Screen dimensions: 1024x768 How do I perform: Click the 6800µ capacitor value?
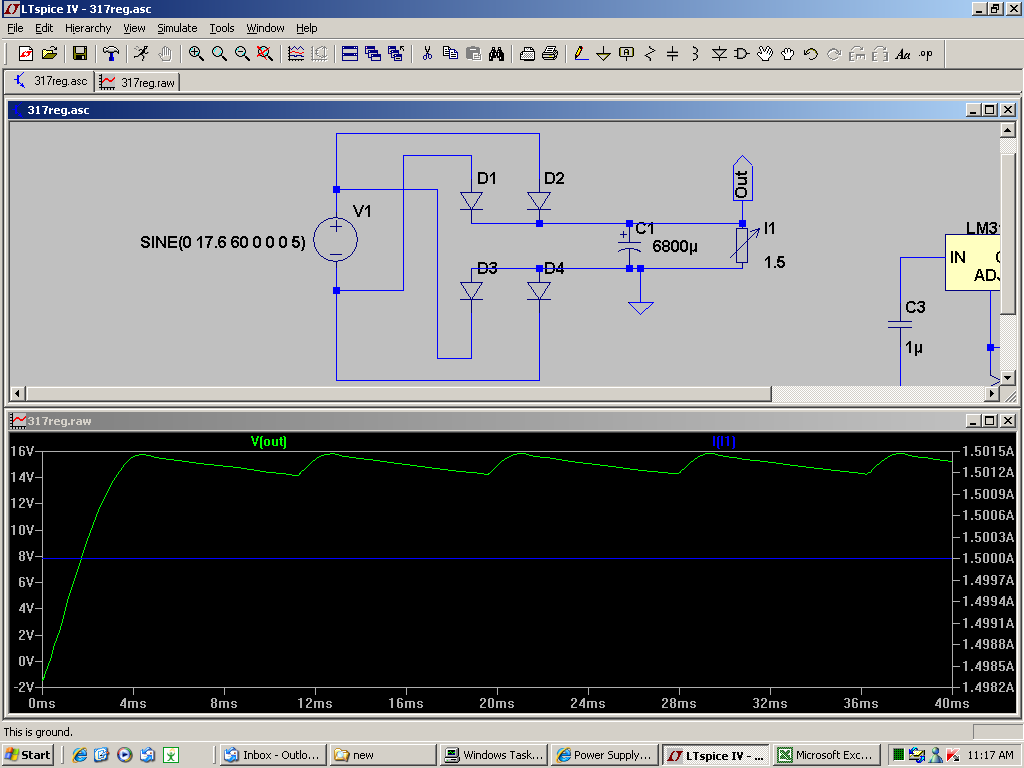click(675, 246)
